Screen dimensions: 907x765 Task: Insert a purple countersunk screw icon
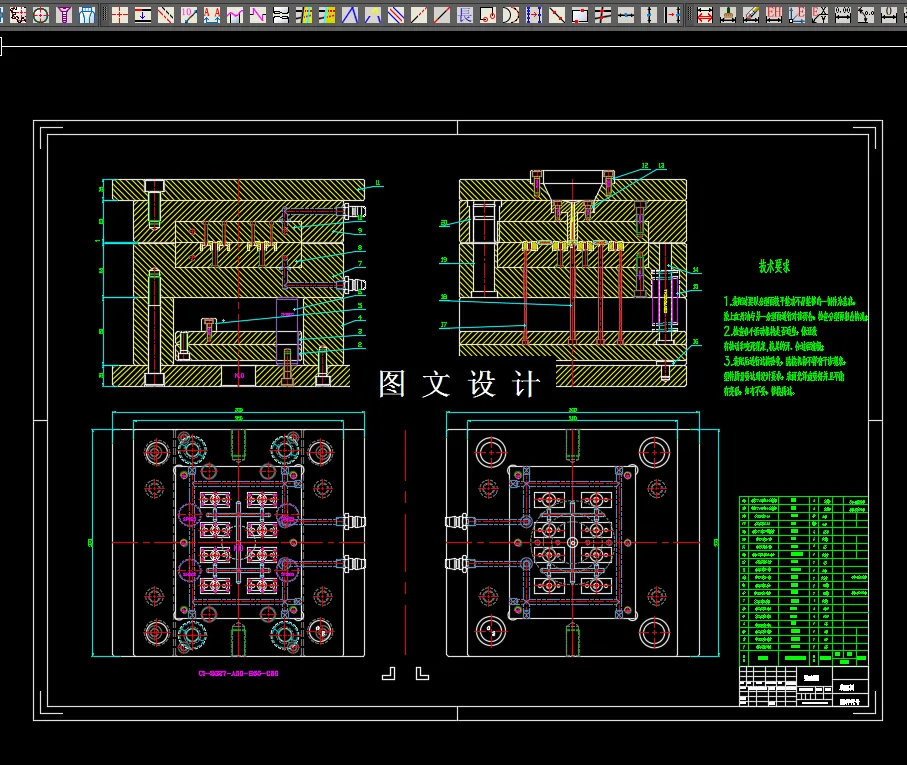(x=64, y=14)
